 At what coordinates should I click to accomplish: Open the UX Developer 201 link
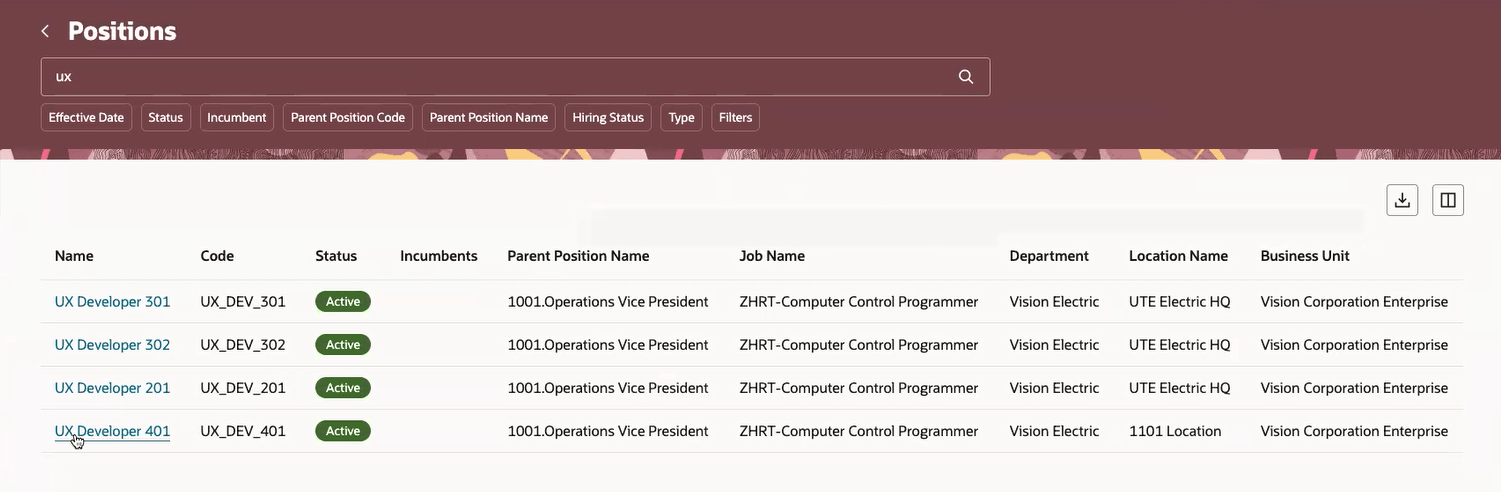[112, 387]
